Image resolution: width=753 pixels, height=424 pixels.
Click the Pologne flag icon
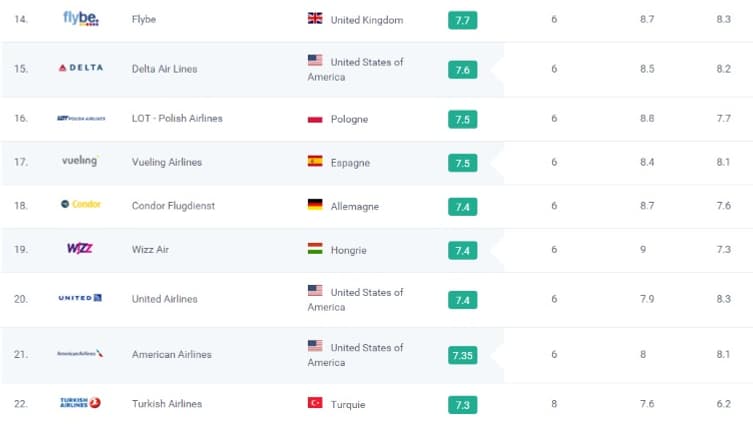click(315, 119)
